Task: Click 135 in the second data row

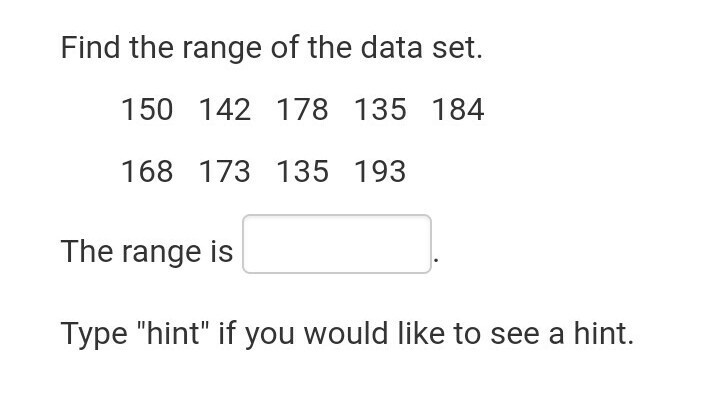Action: [302, 171]
